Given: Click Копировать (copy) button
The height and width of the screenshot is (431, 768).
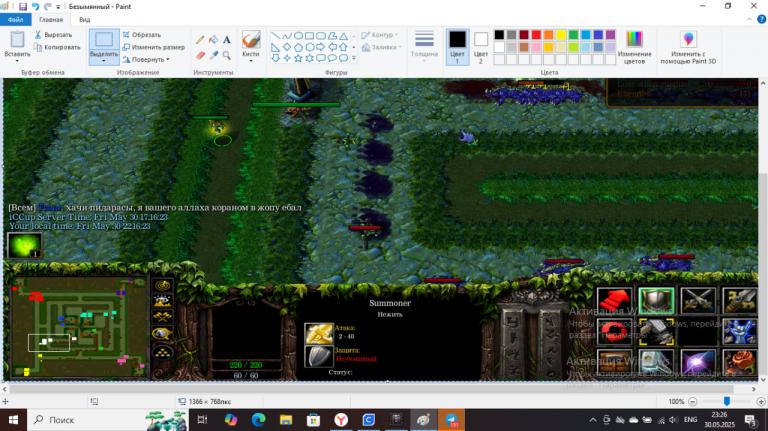Looking at the screenshot, I should [x=57, y=47].
